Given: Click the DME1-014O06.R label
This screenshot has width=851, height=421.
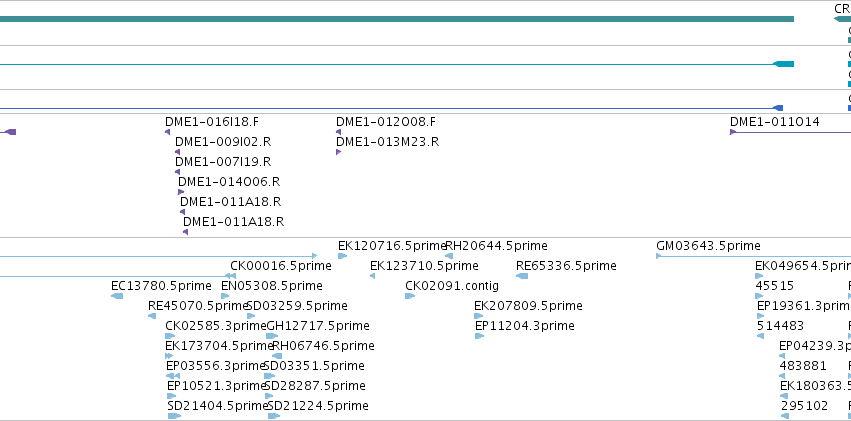Looking at the screenshot, I should click(x=229, y=182).
